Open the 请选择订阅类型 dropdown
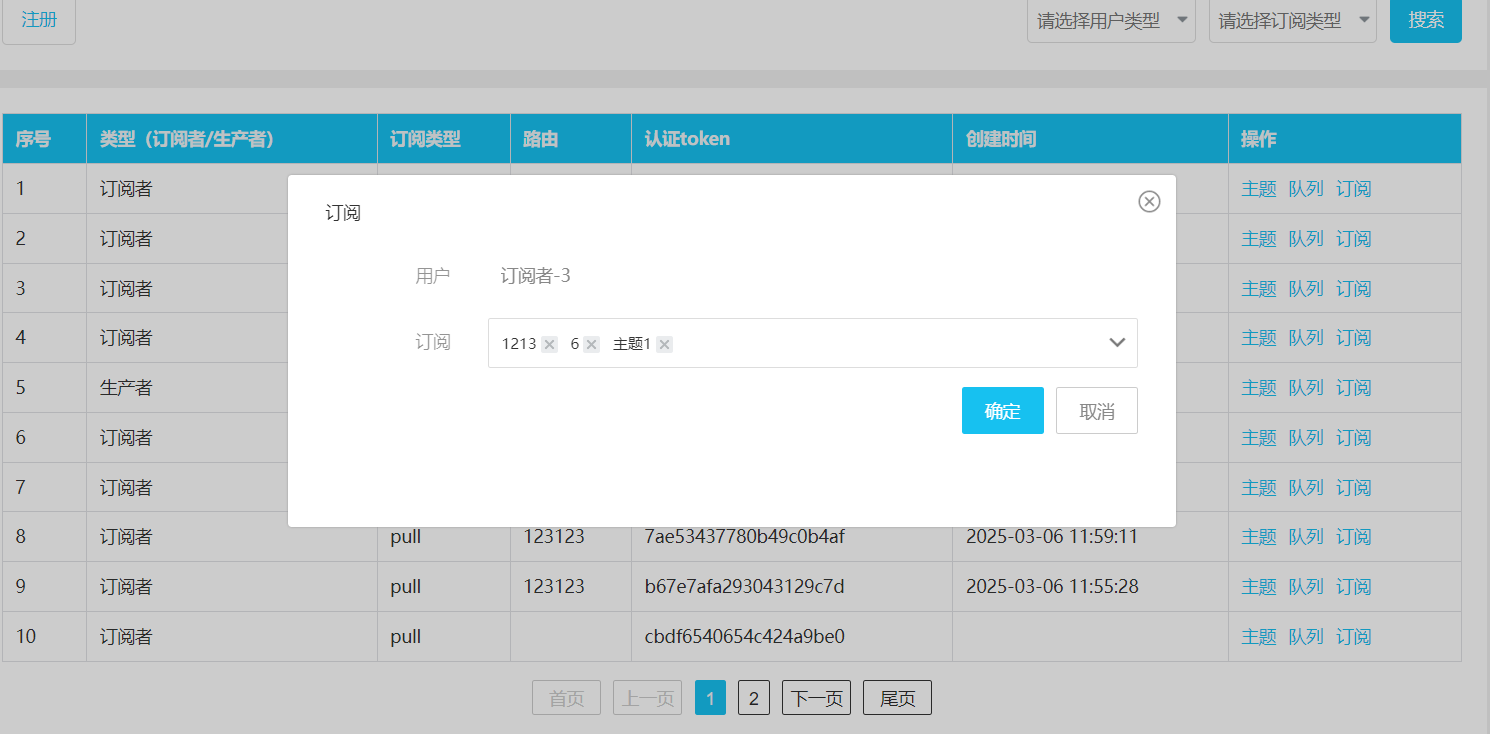Viewport: 1490px width, 734px height. click(x=1292, y=20)
